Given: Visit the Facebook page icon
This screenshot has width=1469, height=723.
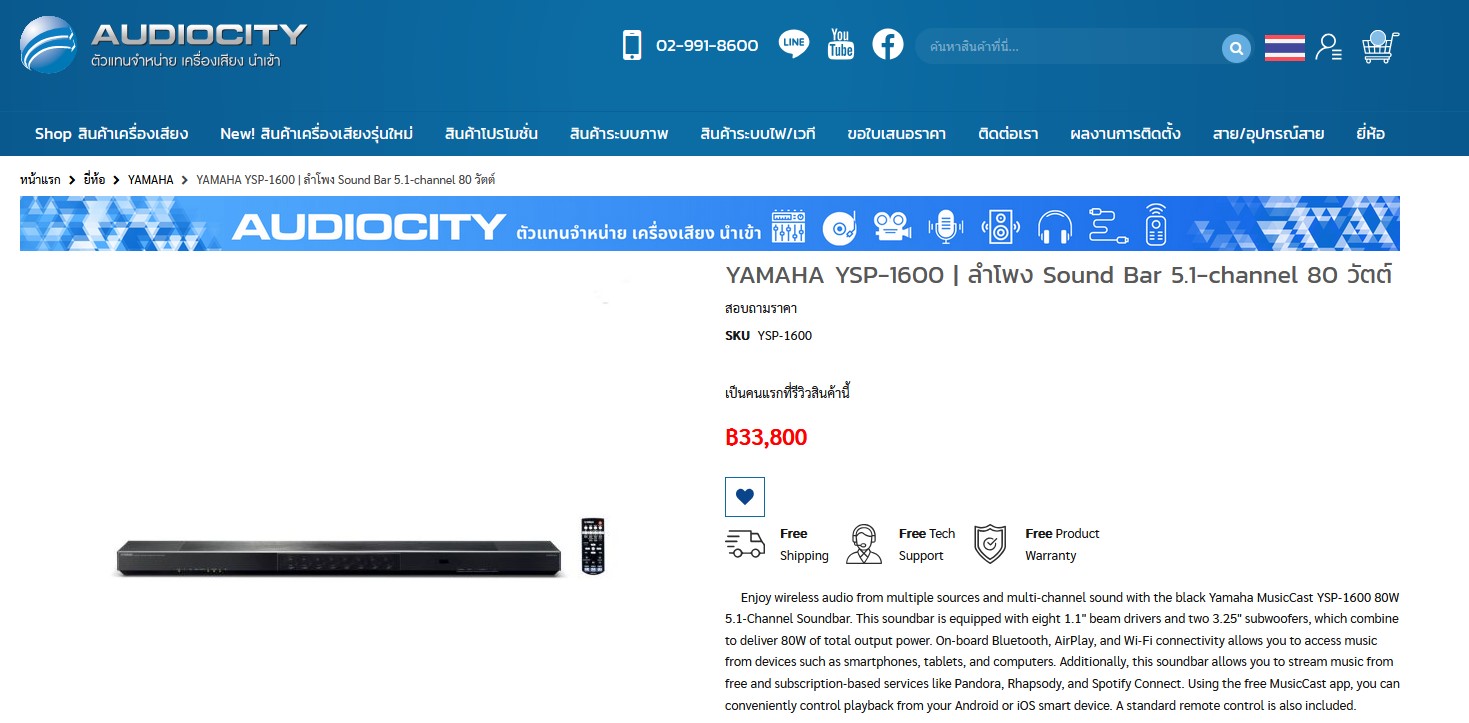Looking at the screenshot, I should tap(887, 44).
